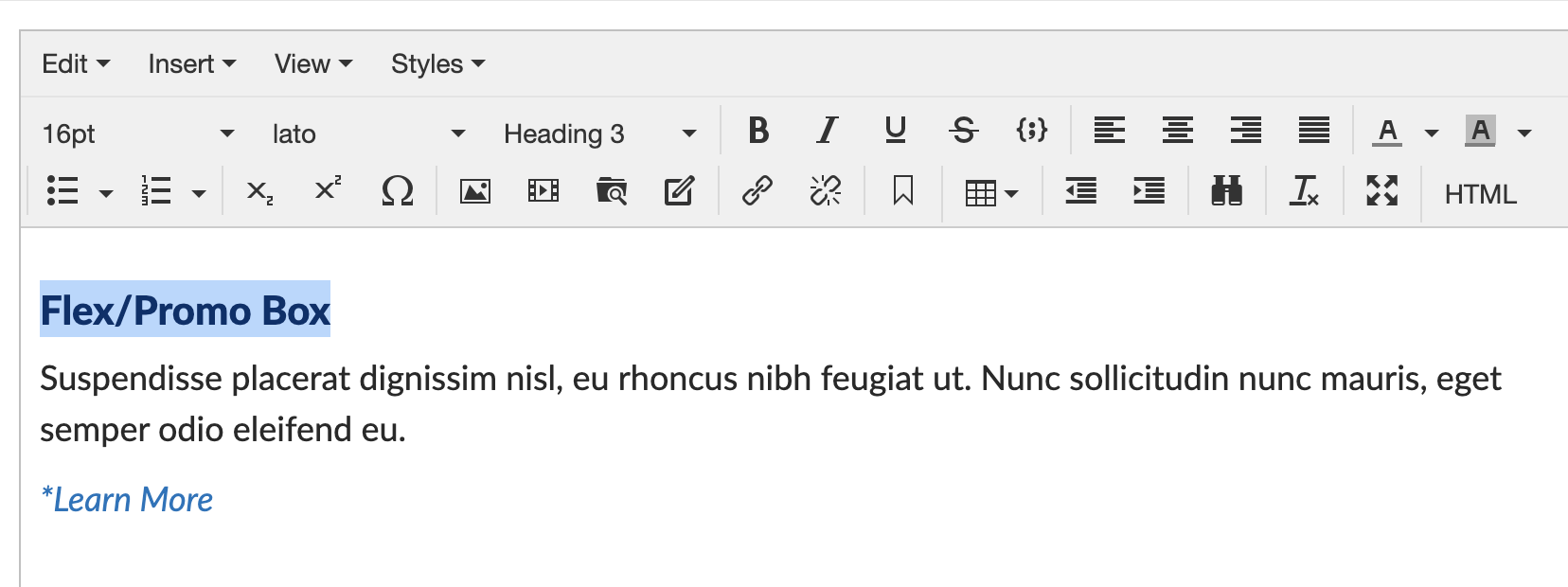Image resolution: width=1568 pixels, height=587 pixels.
Task: Enter fullscreen editing mode
Action: pyautogui.click(x=1382, y=191)
